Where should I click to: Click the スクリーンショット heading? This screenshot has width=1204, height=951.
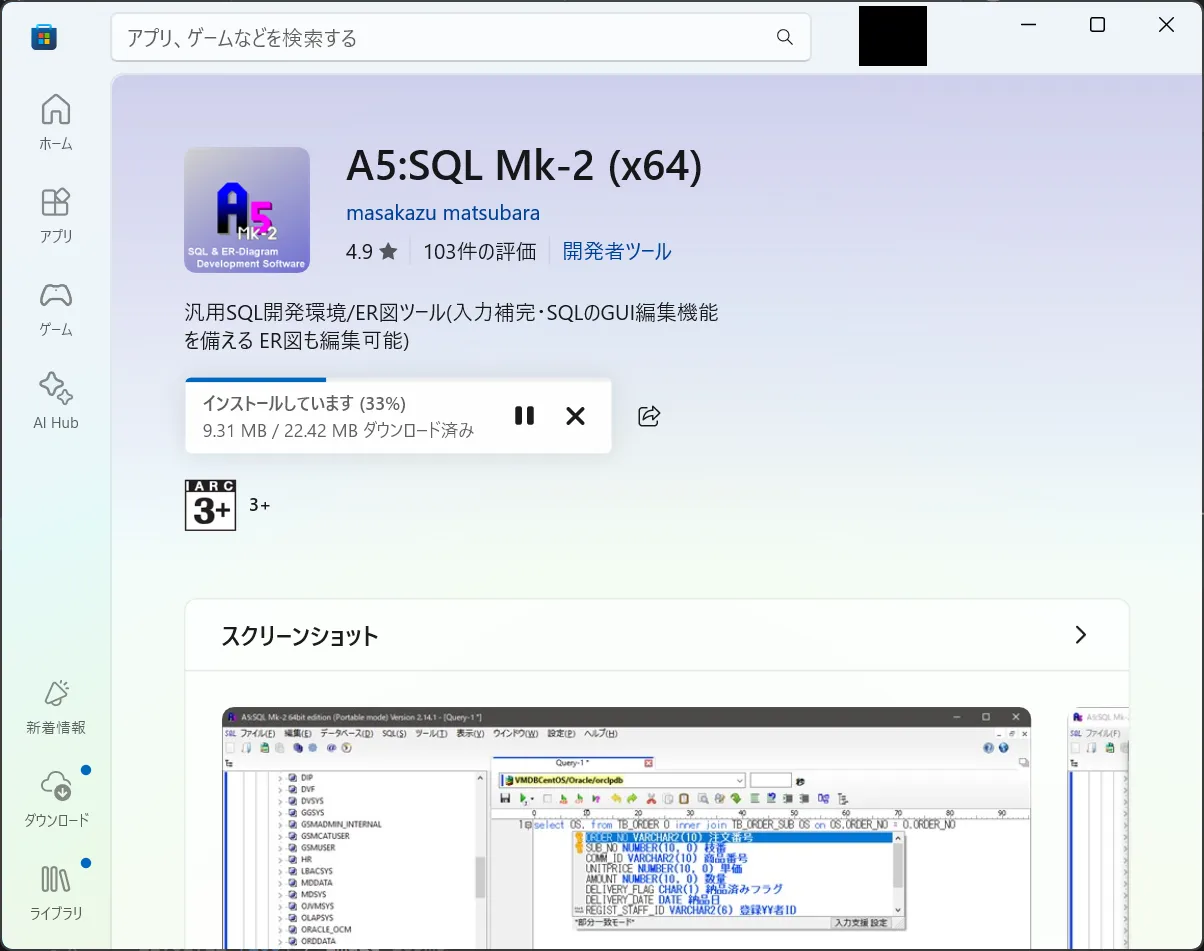coord(300,635)
